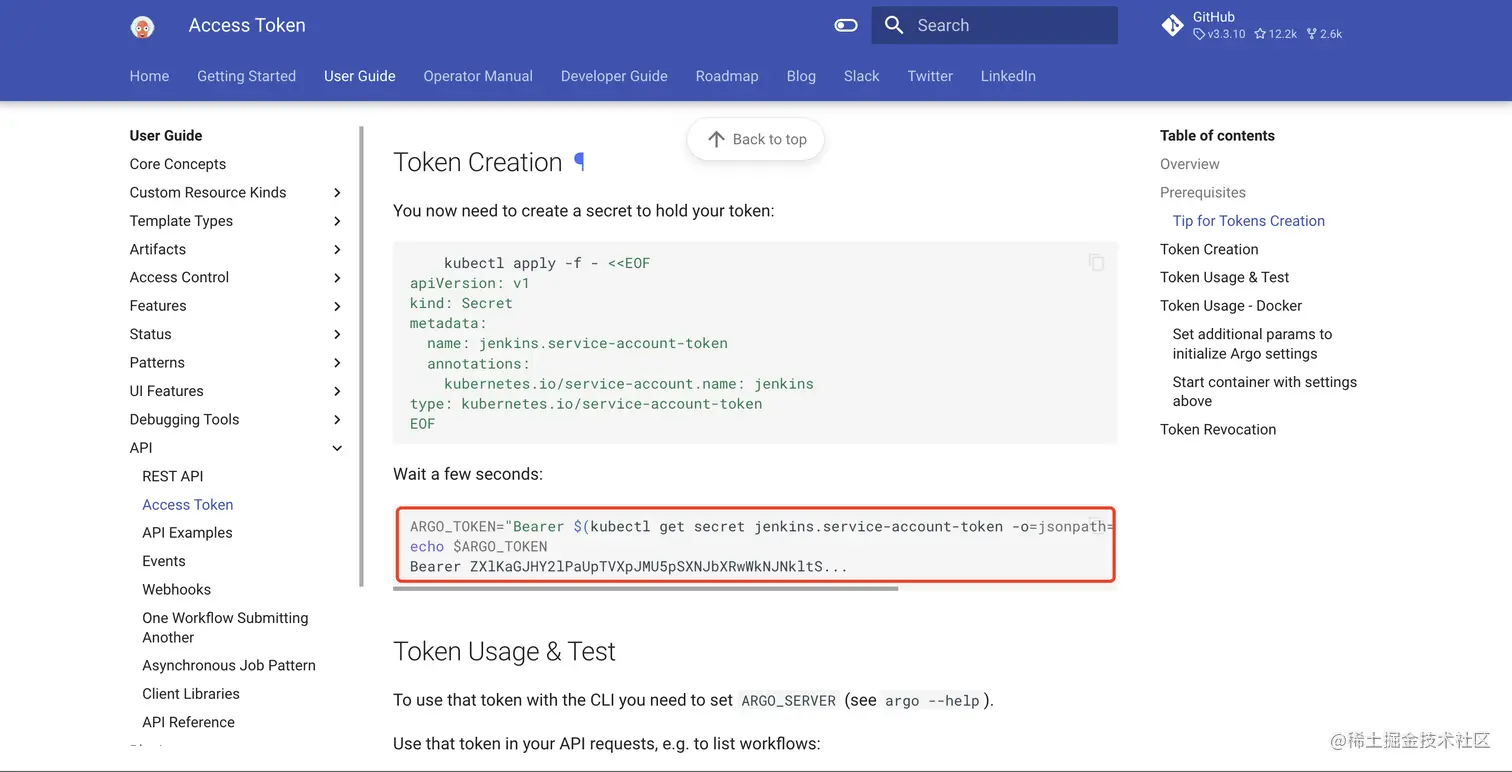Expand the Status section chevron
The height and width of the screenshot is (772, 1512).
click(337, 335)
